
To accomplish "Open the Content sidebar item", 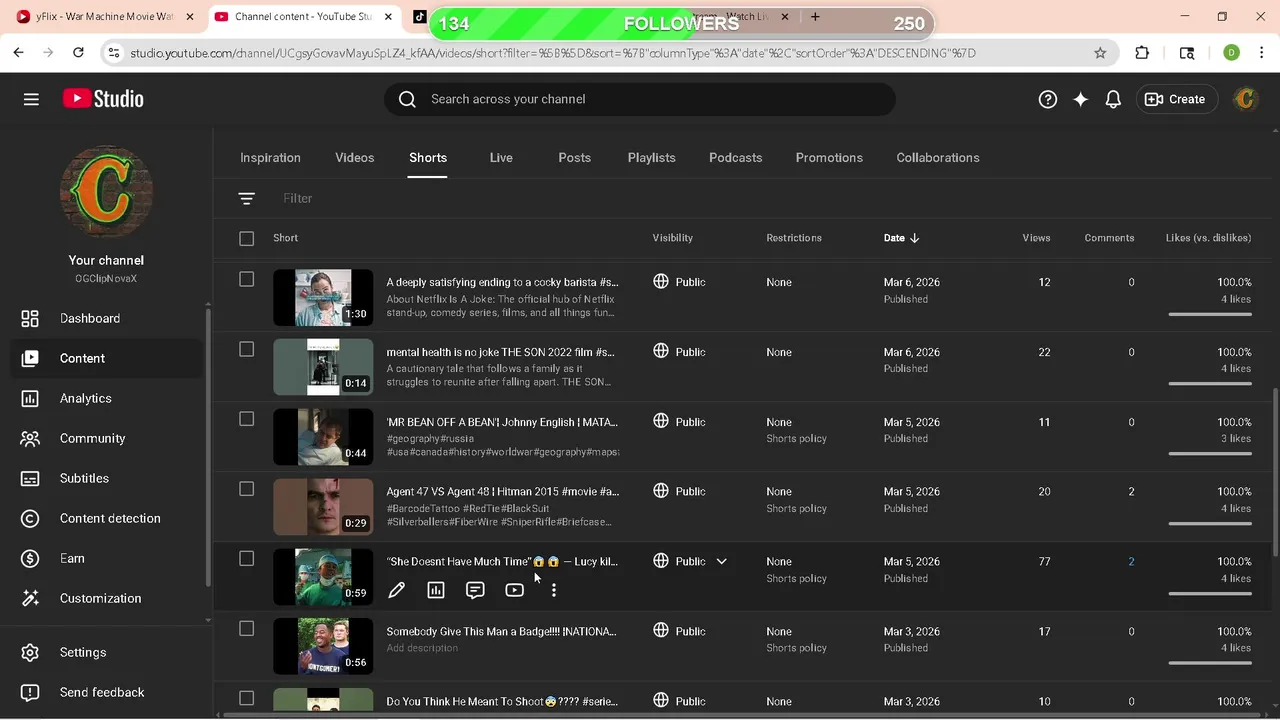I will pyautogui.click(x=106, y=358).
